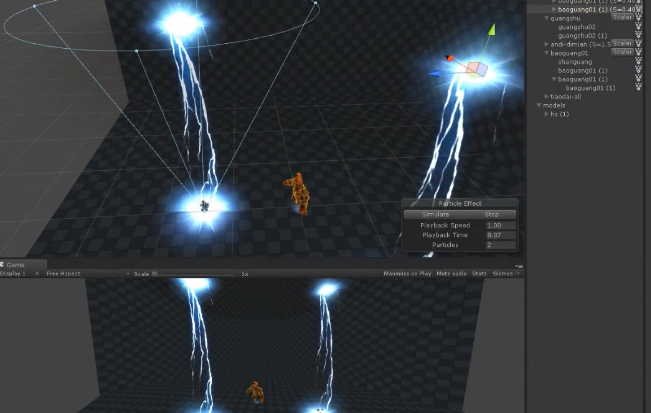Image resolution: width=651 pixels, height=413 pixels.
Task: Toggle Maximize on Play
Action: tap(407, 274)
